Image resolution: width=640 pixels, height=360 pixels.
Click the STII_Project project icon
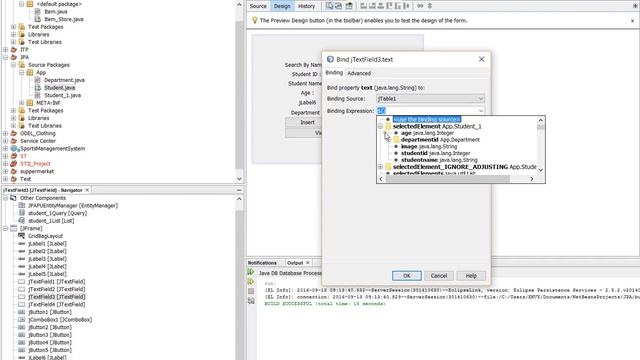pyautogui.click(x=14, y=164)
